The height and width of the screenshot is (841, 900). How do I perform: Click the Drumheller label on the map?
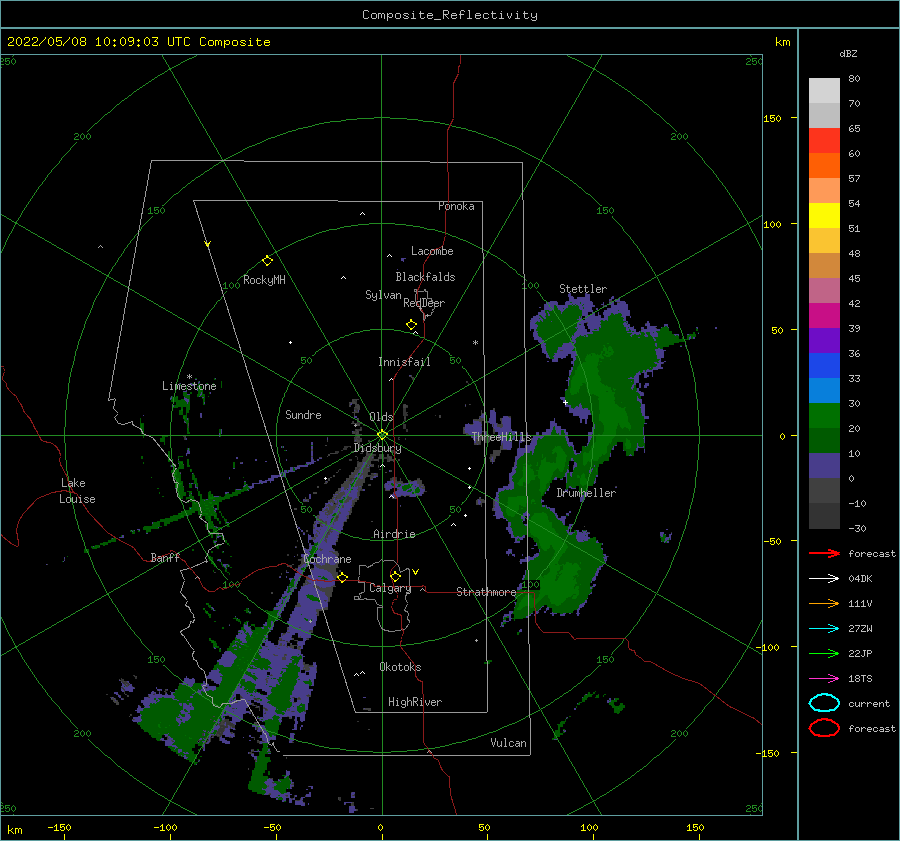point(586,493)
